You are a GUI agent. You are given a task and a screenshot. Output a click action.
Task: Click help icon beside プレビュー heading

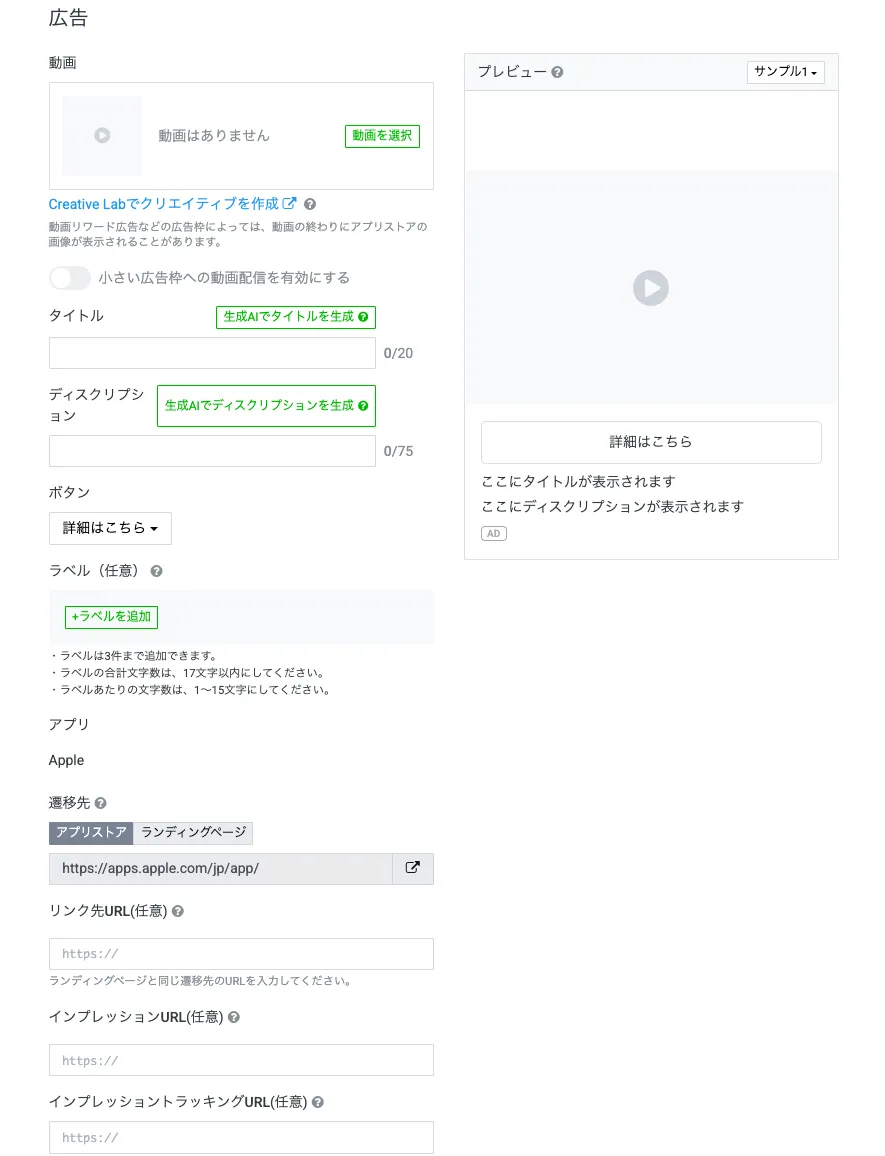coord(557,72)
